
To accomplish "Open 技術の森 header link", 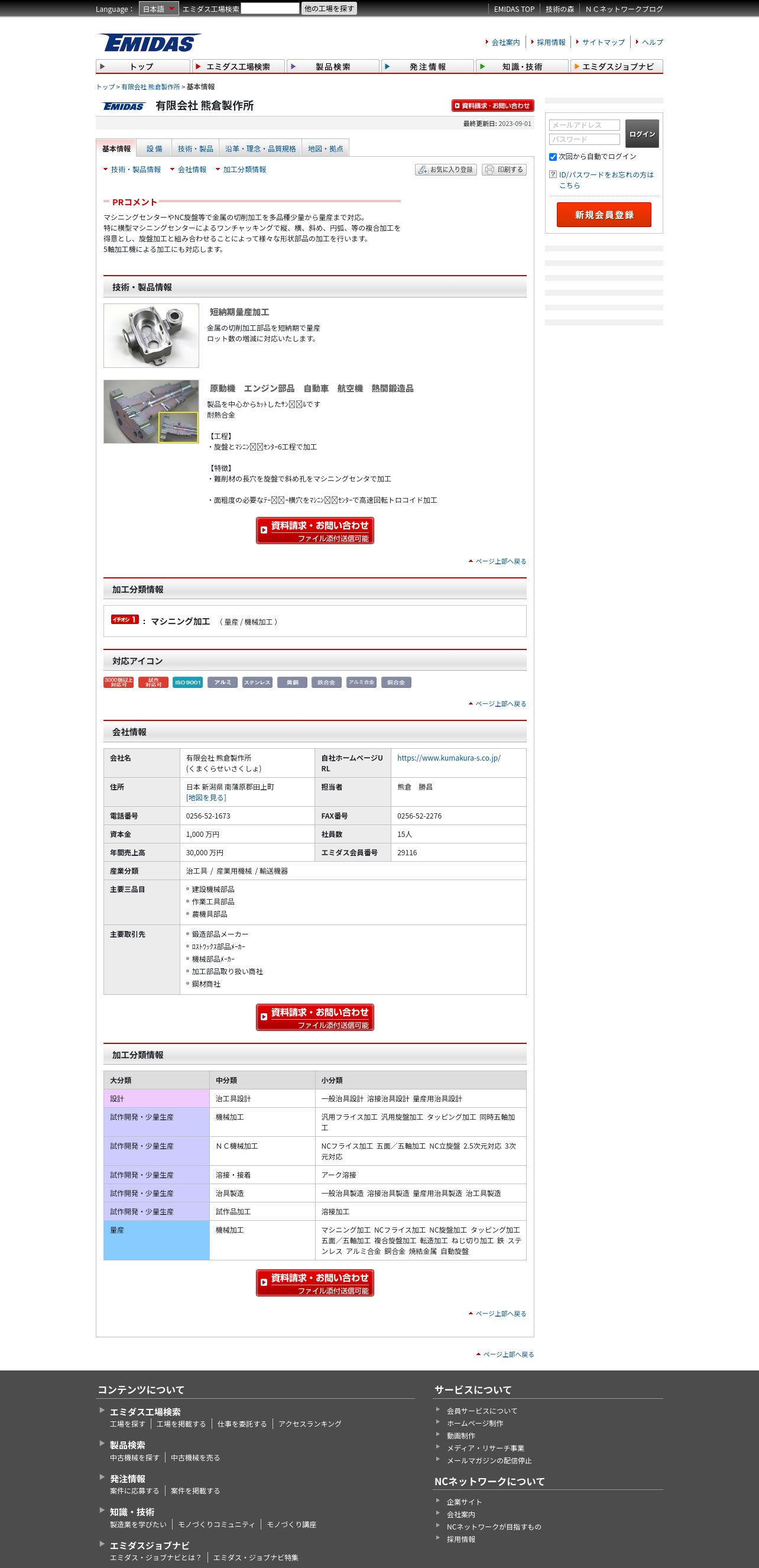I will coord(560,9).
